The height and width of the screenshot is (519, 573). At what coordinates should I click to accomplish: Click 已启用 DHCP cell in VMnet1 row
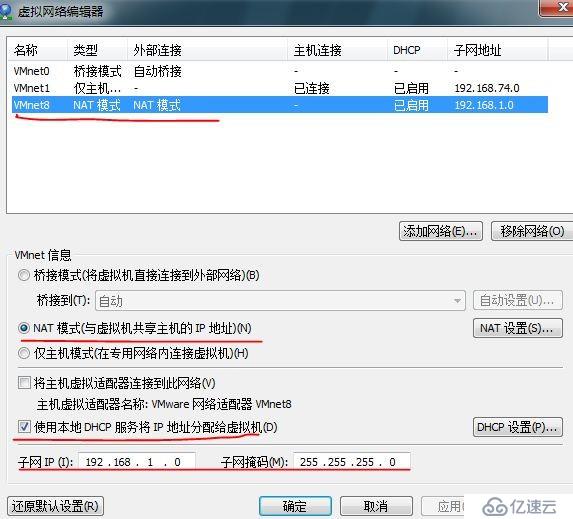tap(411, 88)
